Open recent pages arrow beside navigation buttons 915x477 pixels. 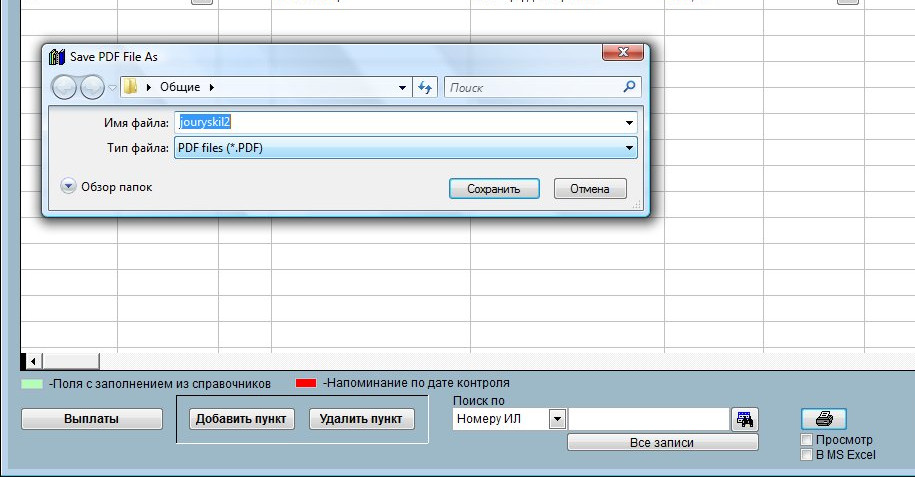[x=113, y=88]
